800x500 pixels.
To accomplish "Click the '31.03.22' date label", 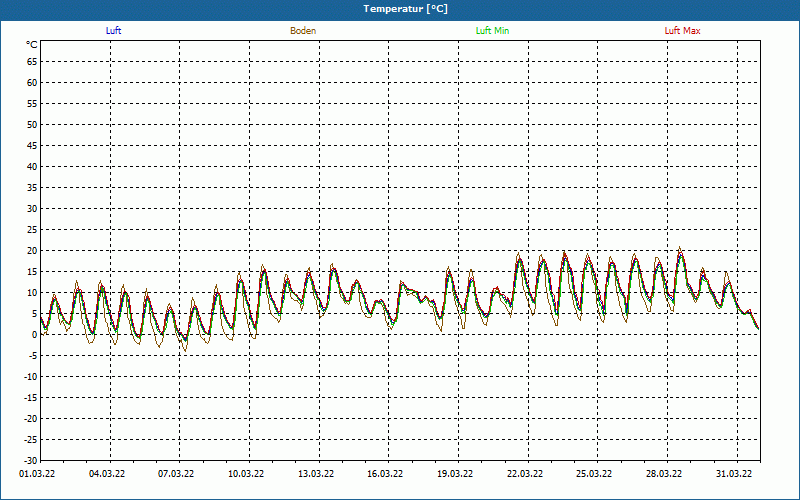I will (x=734, y=474).
